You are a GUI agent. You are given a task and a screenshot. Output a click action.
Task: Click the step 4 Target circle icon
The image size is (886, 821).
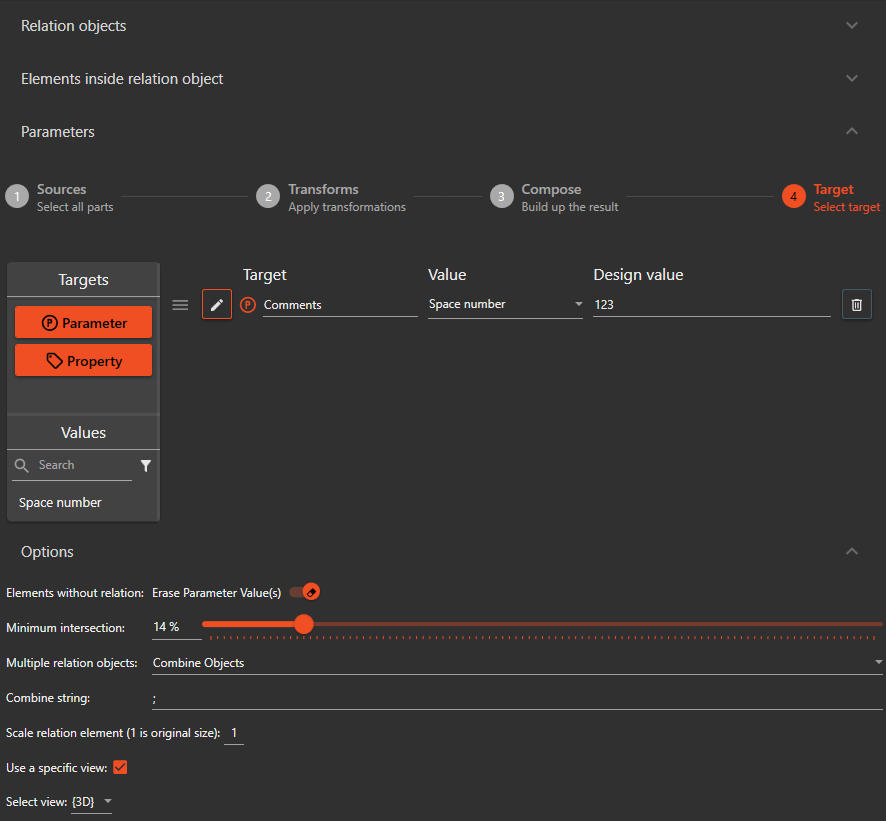point(793,197)
